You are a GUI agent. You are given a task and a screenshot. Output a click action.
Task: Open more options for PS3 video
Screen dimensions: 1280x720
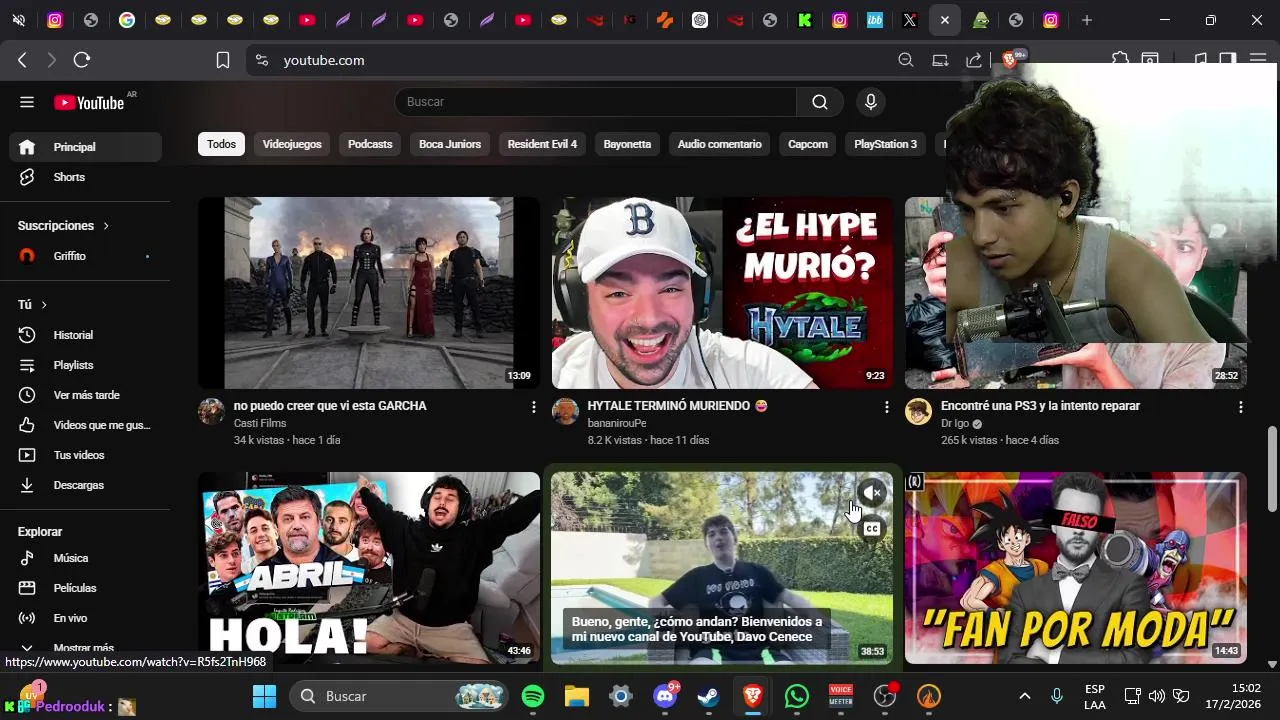click(x=1240, y=407)
